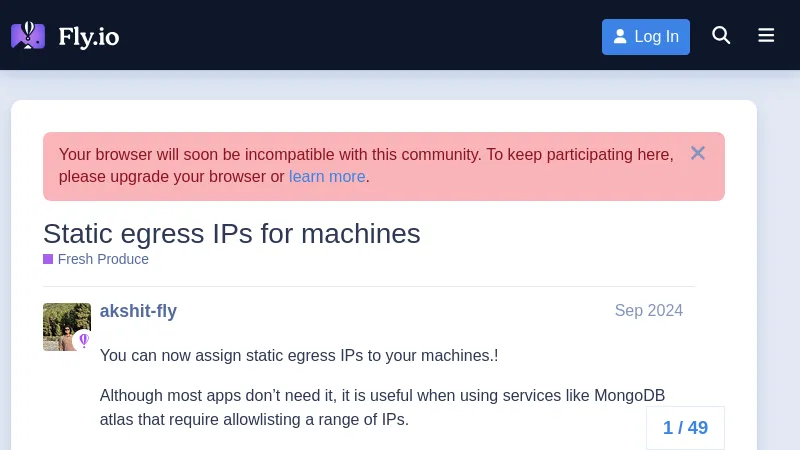The image size is (800, 450).
Task: Open the Fresh Produce category
Action: 103,259
